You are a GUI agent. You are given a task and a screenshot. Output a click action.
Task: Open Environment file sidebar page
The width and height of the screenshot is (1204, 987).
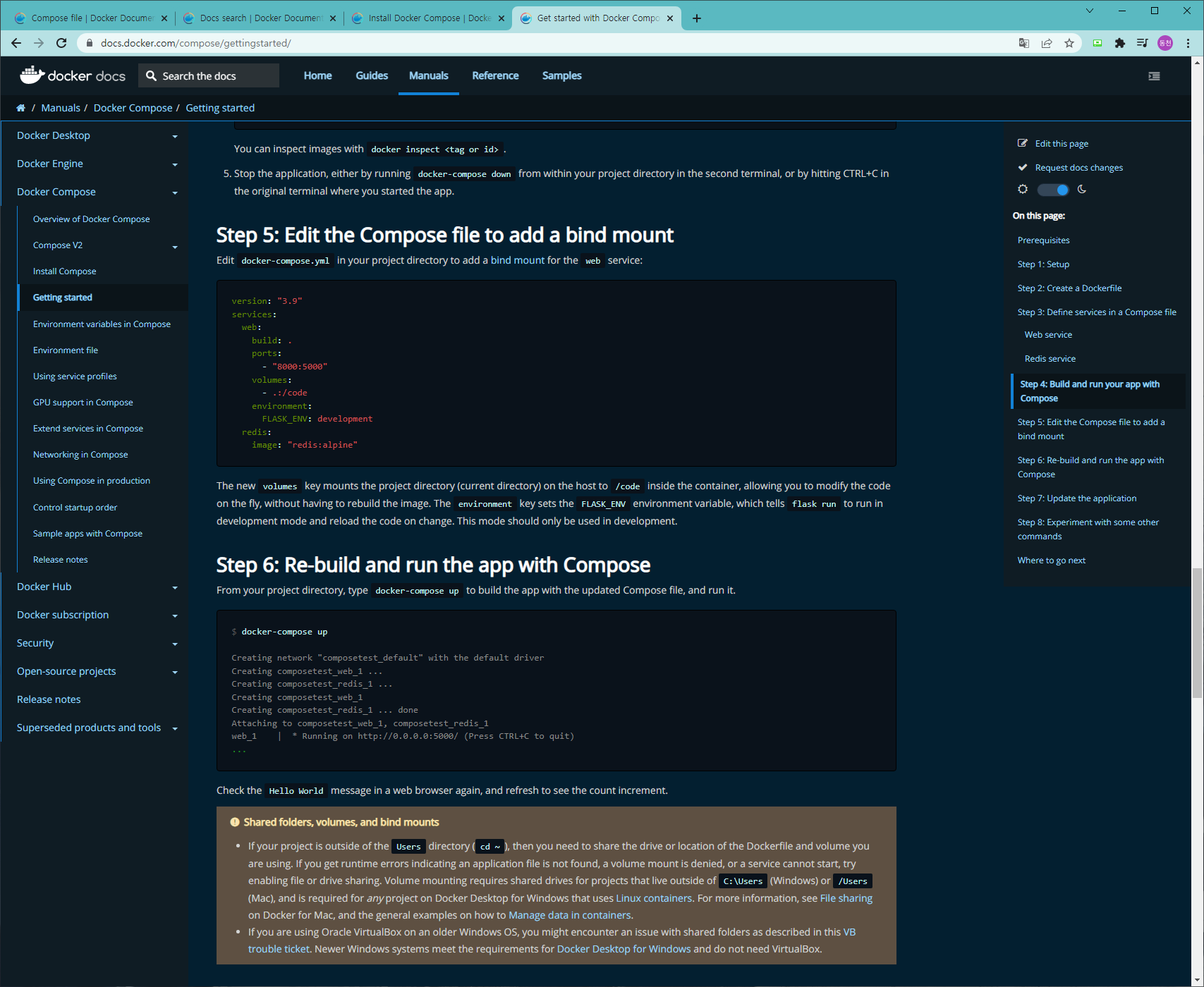(x=66, y=350)
